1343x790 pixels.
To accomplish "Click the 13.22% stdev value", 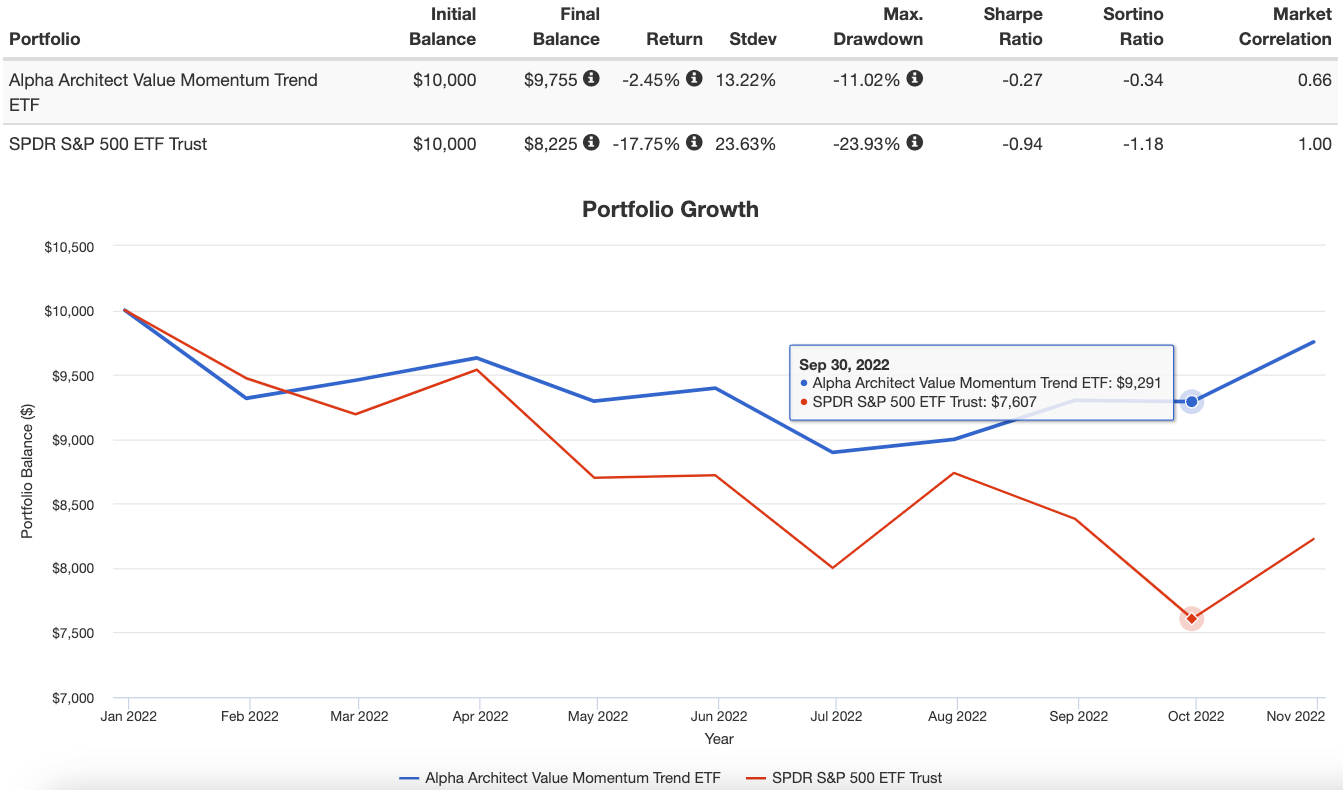I will (x=746, y=80).
